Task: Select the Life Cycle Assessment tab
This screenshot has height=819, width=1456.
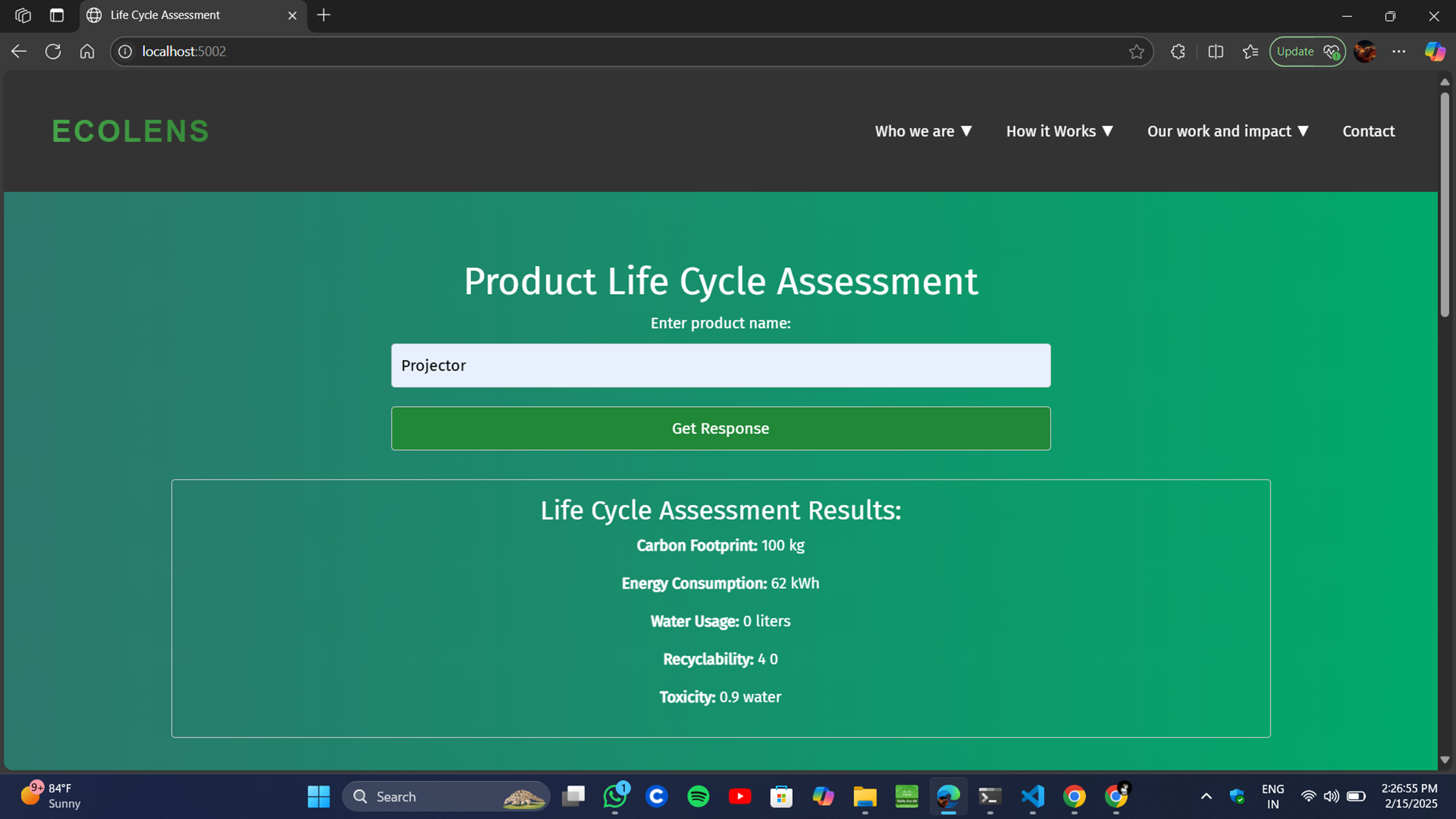Action: [182, 15]
